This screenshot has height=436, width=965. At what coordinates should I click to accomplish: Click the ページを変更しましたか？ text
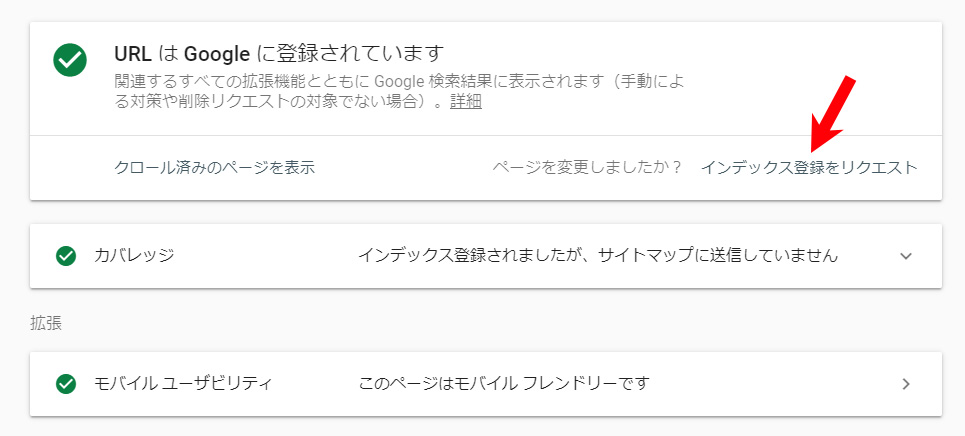point(587,168)
